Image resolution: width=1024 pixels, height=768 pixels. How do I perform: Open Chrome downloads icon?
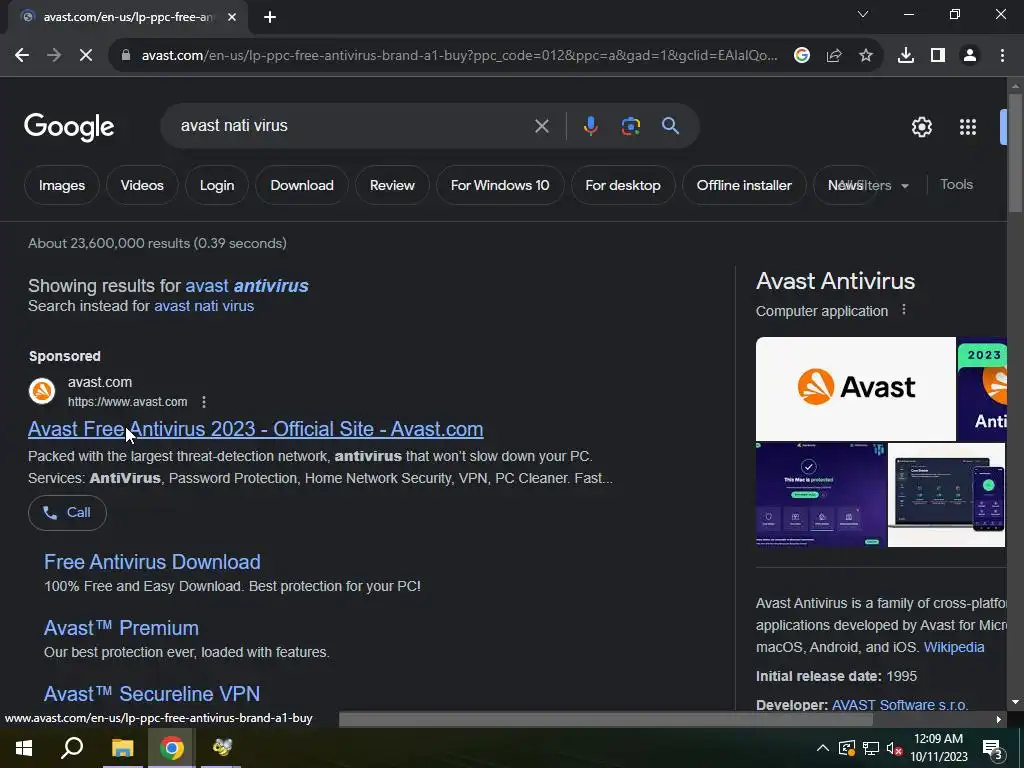pos(906,56)
